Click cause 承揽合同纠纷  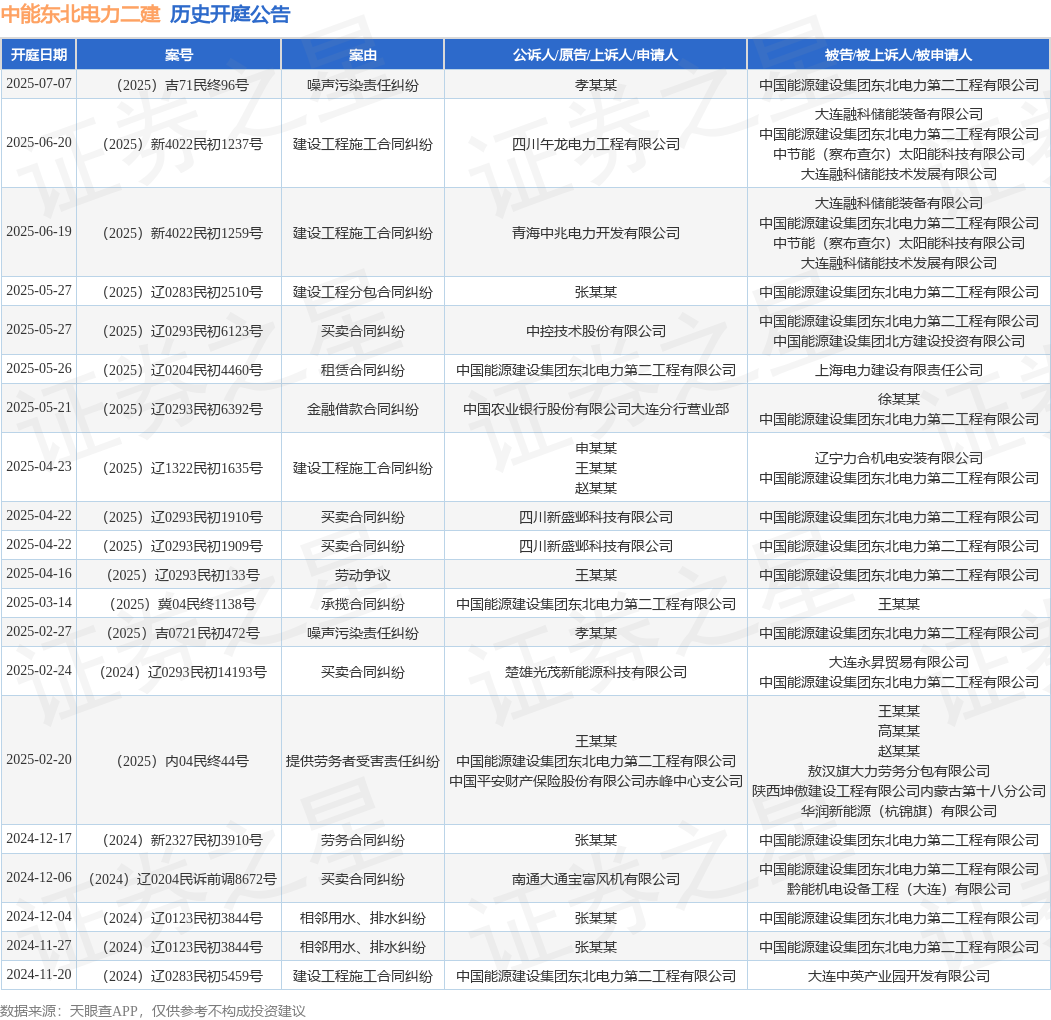363,604
